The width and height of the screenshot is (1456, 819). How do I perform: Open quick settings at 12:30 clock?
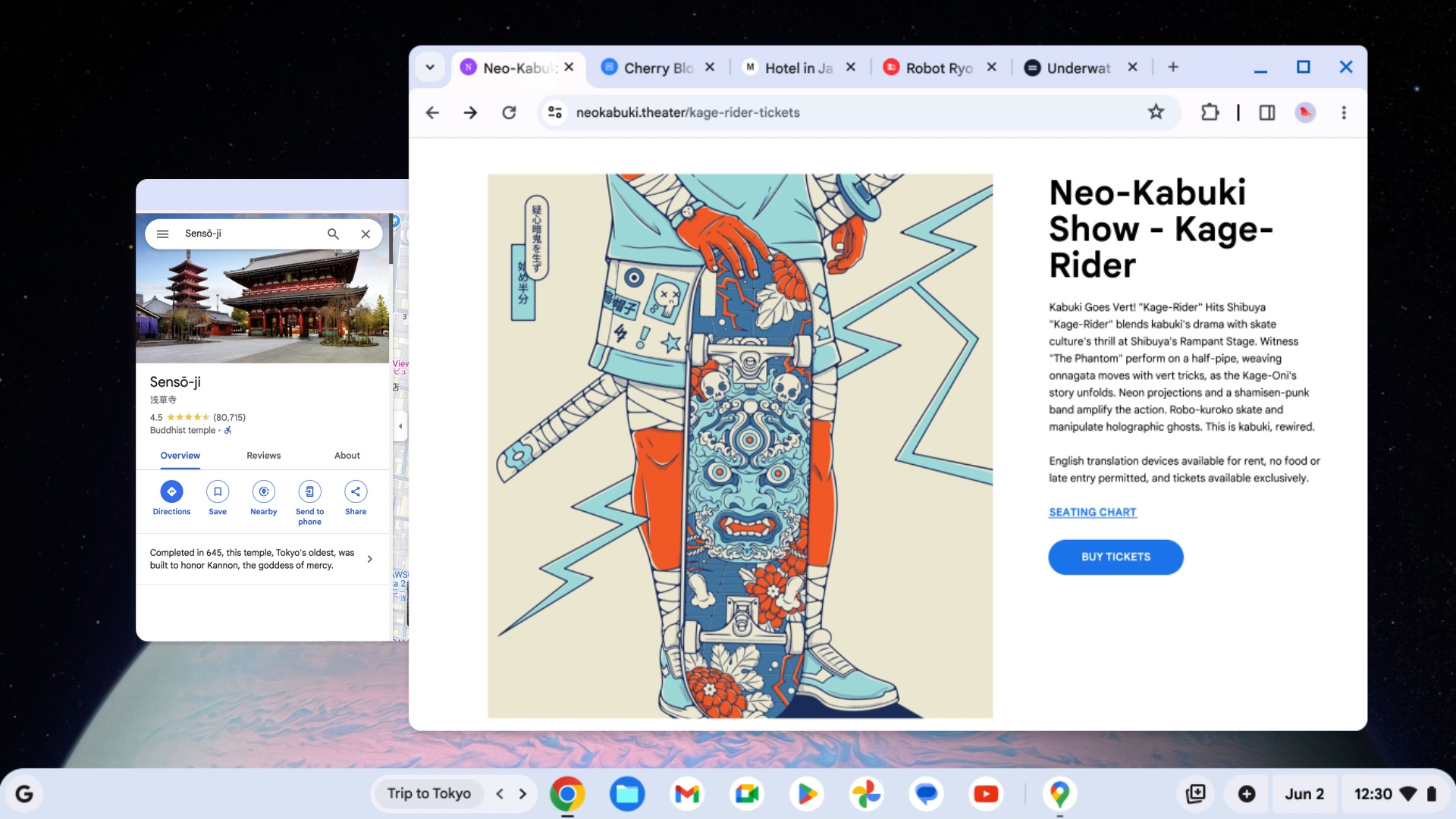coord(1395,794)
